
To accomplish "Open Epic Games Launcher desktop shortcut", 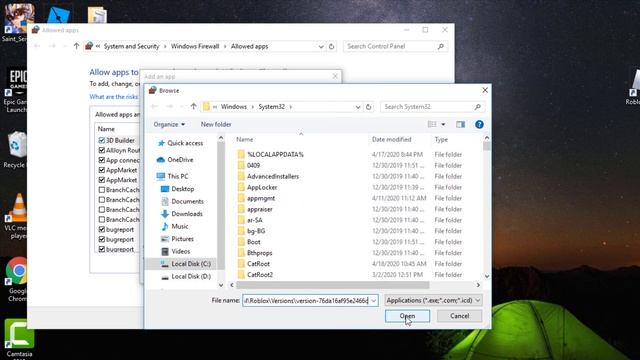I will pos(16,91).
